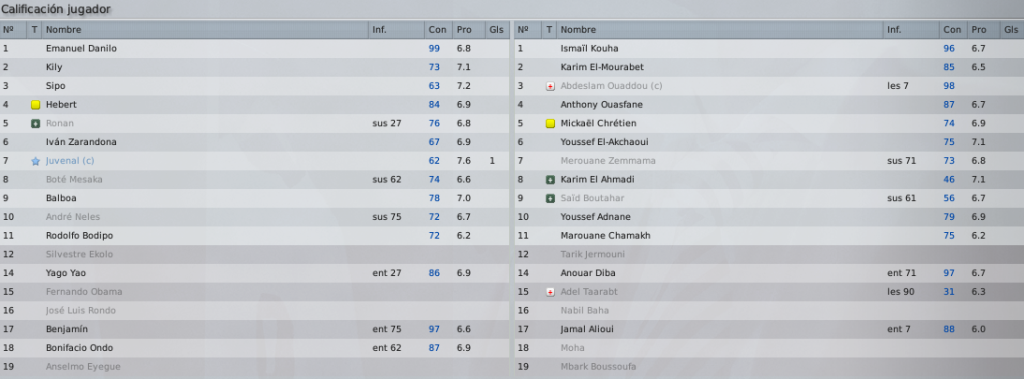Sort left table by Con column

coord(438,29)
